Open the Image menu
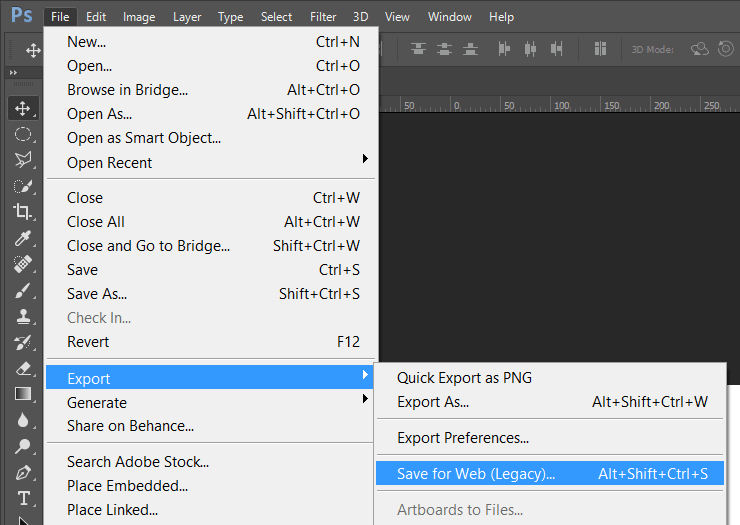Image resolution: width=740 pixels, height=525 pixels. point(139,17)
